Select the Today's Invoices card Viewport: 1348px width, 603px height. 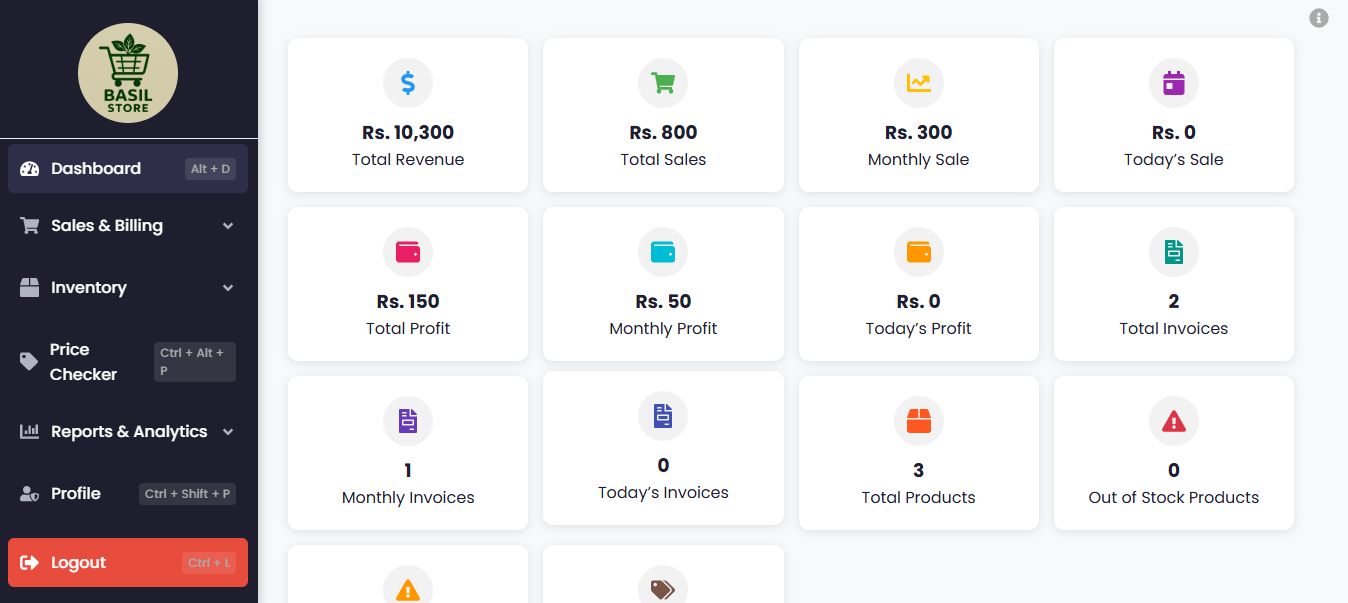coord(663,448)
